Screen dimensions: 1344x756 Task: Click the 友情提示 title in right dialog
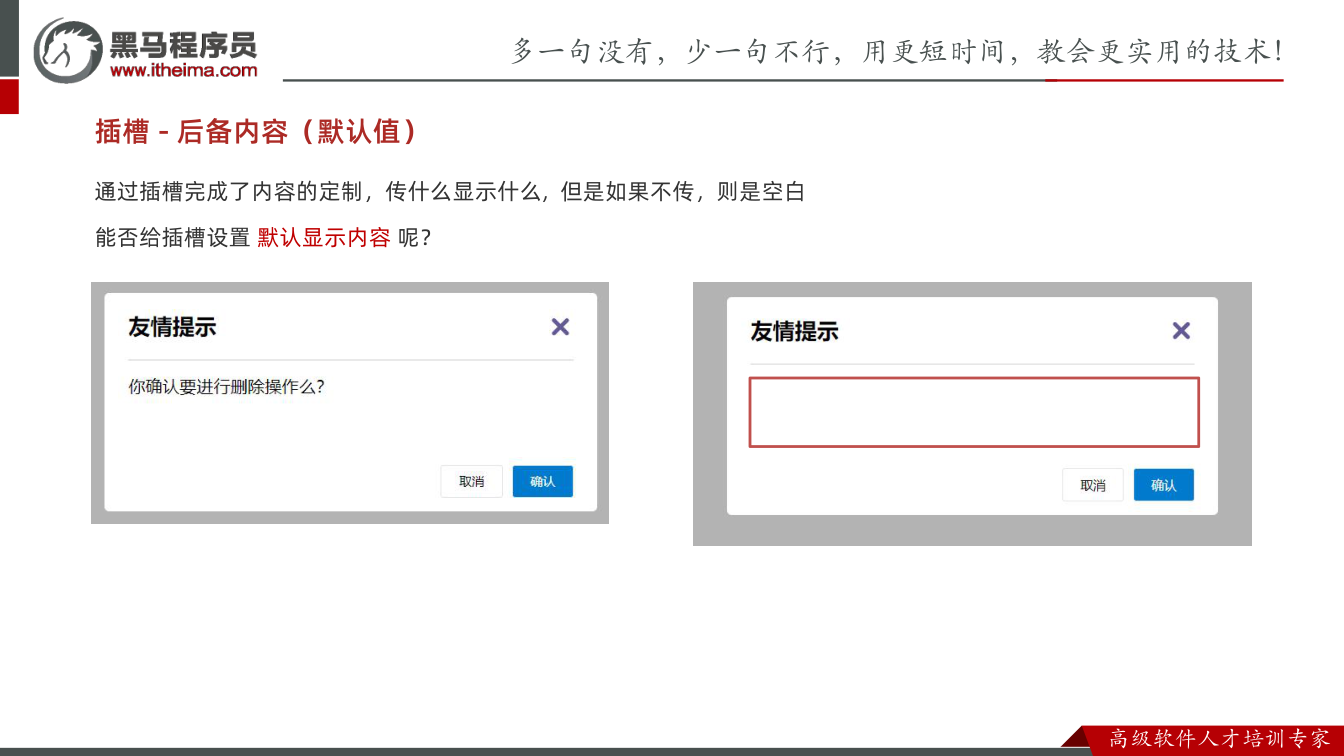794,331
